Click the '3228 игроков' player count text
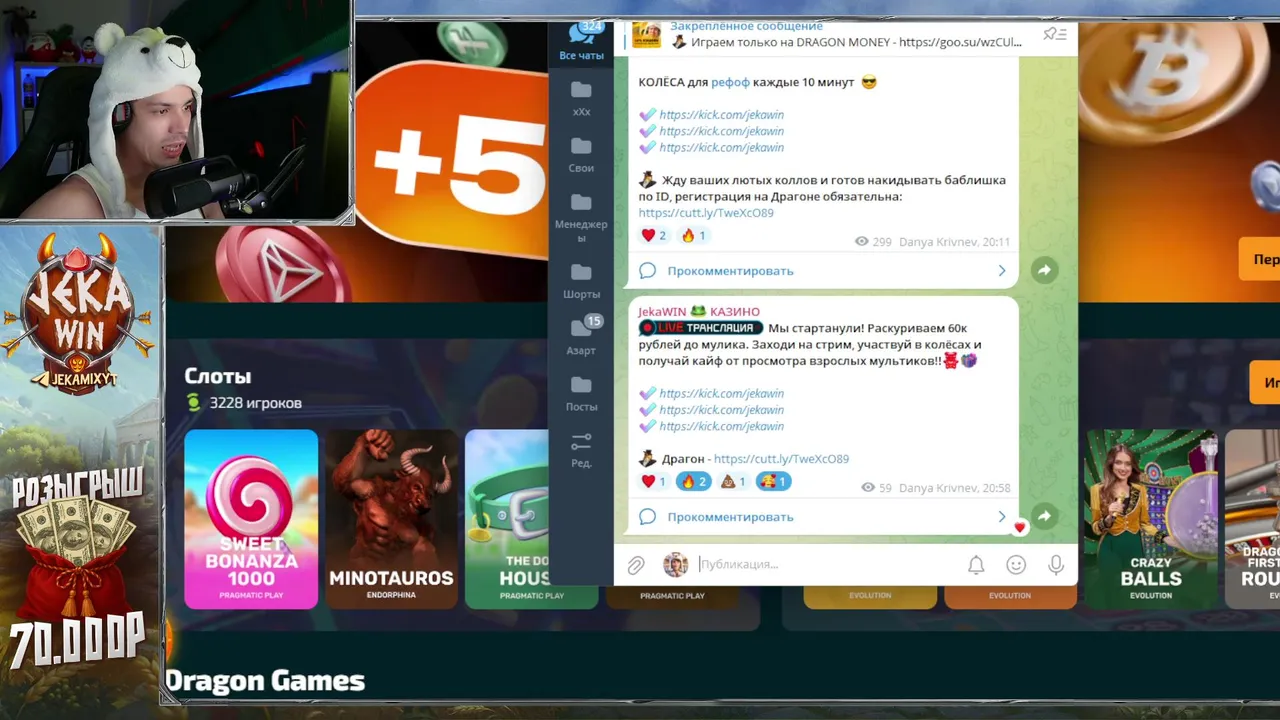The image size is (1280, 720). pos(255,403)
